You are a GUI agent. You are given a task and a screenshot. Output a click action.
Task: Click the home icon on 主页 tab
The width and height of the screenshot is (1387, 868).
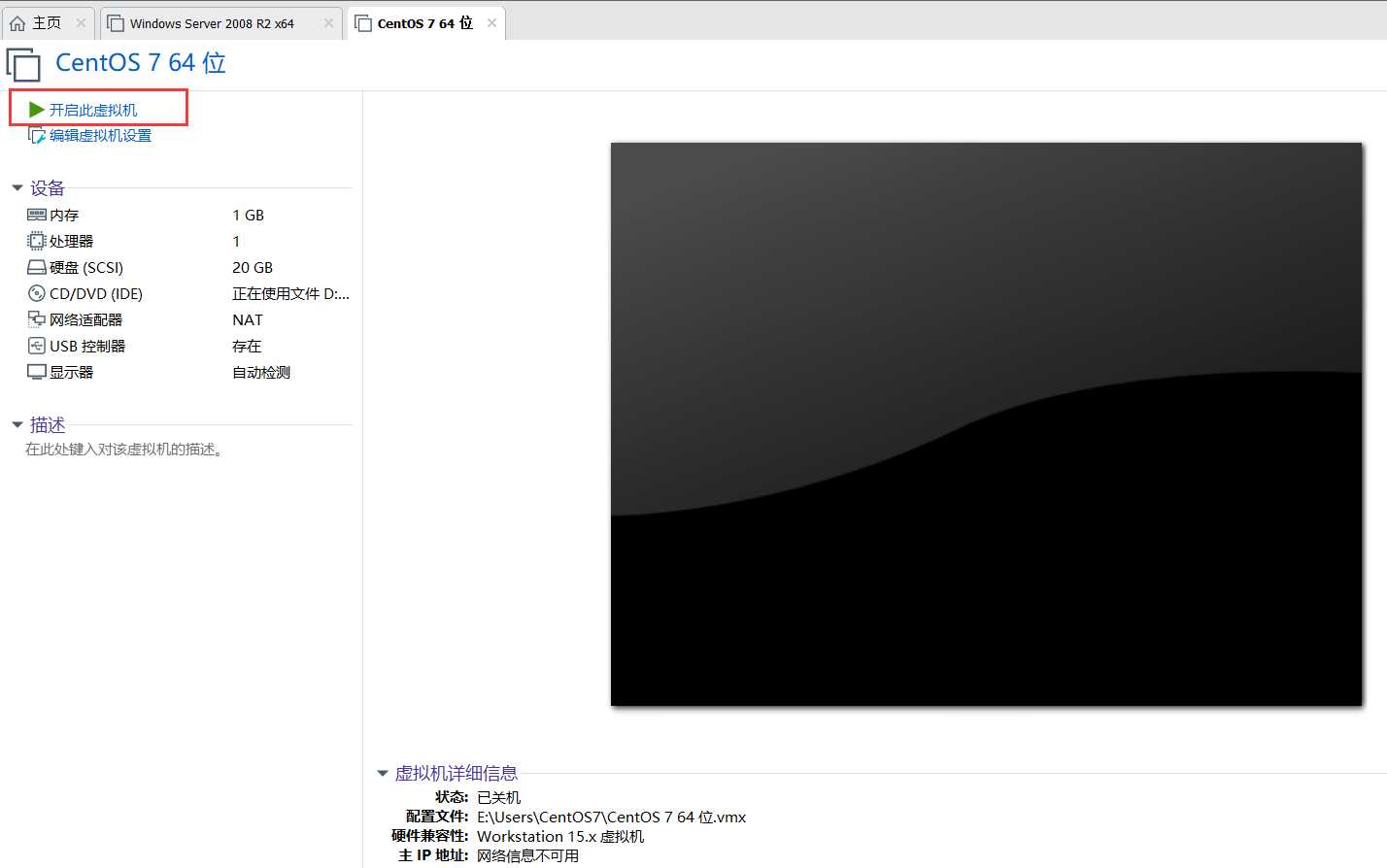coord(17,23)
